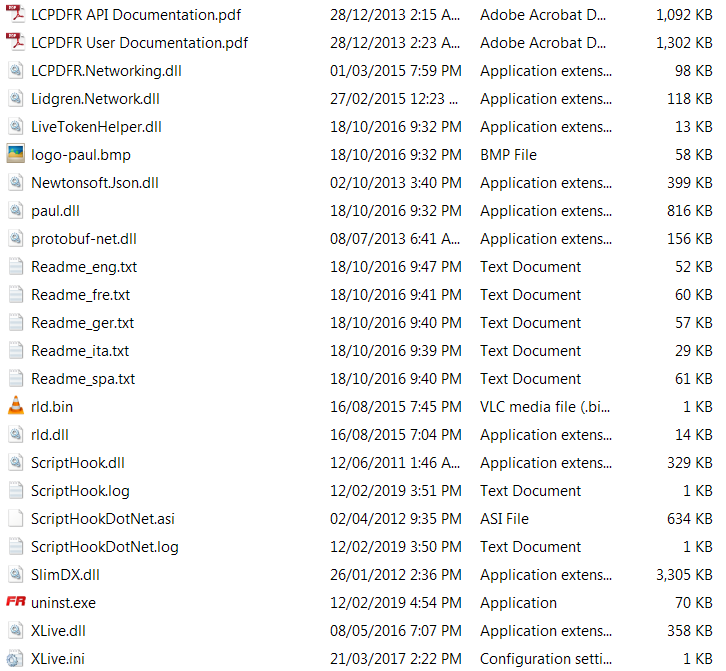Click the DLL icon beside ScriptHook.dll
Screen dimensions: 726x671
15,462
